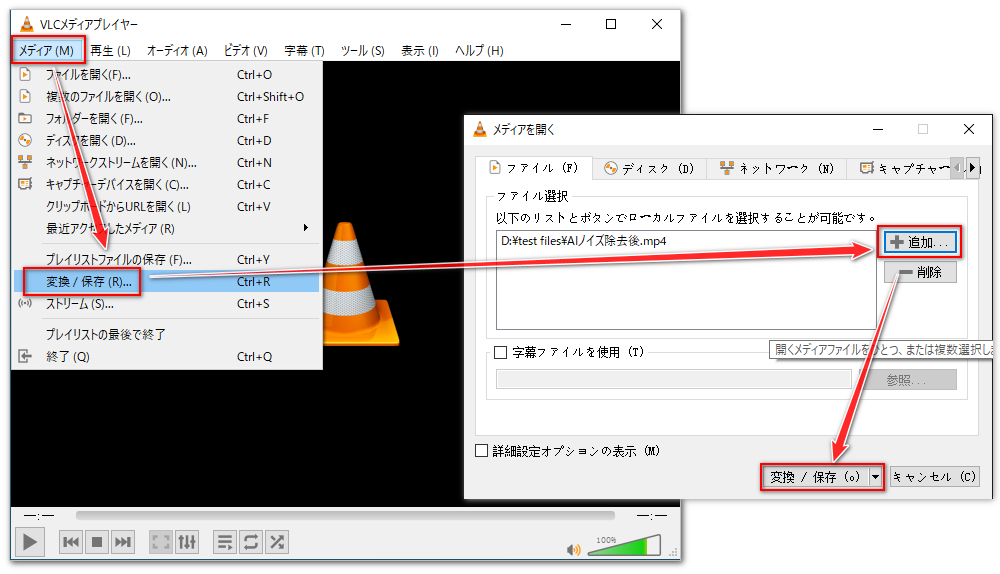This screenshot has width=1000, height=574.
Task: Choose 複数のファイルを開く (O)... entry
Action: coord(167,97)
